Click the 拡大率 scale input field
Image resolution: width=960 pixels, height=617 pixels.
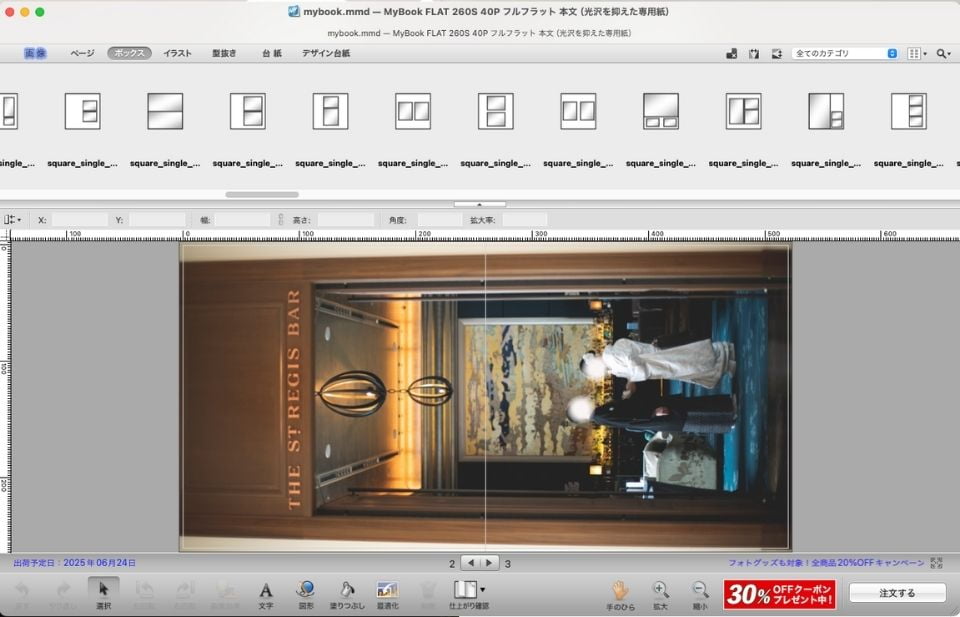[525, 220]
